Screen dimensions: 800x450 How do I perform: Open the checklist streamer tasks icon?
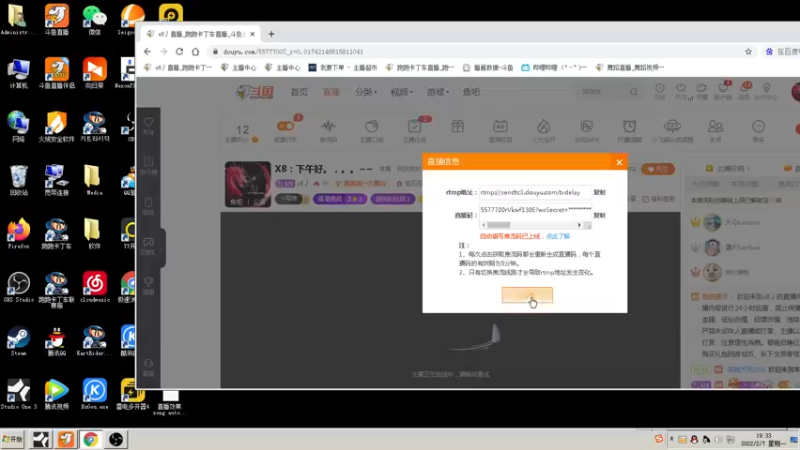coord(414,126)
